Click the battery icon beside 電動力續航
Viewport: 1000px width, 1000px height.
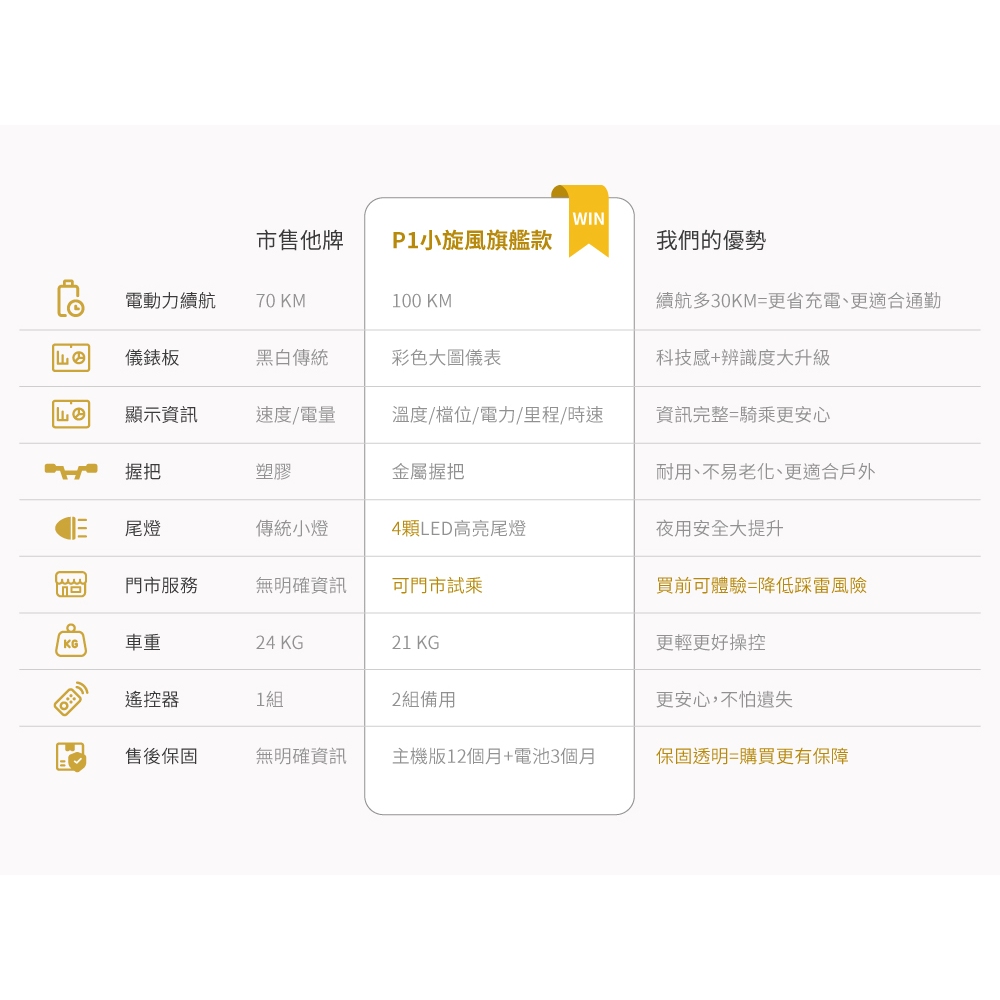(71, 298)
